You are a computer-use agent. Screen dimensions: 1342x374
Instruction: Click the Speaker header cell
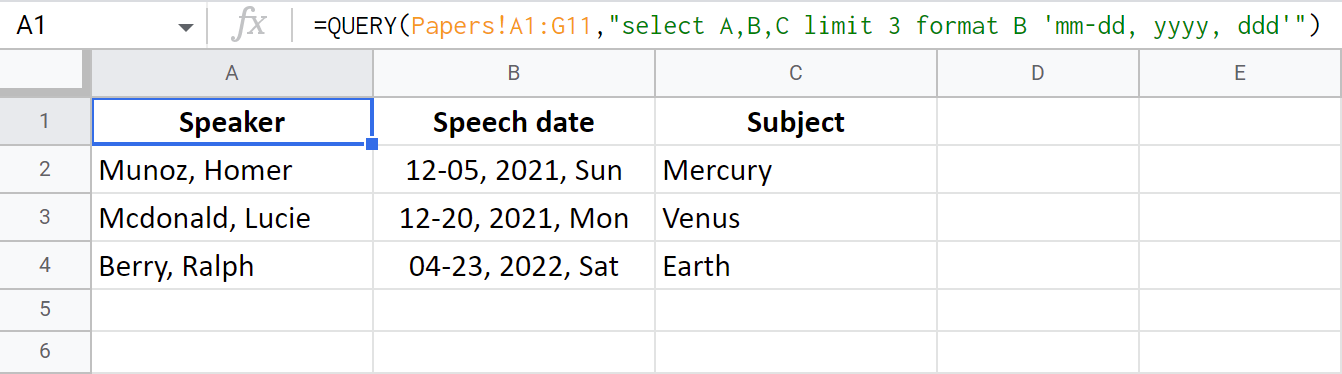[x=232, y=122]
